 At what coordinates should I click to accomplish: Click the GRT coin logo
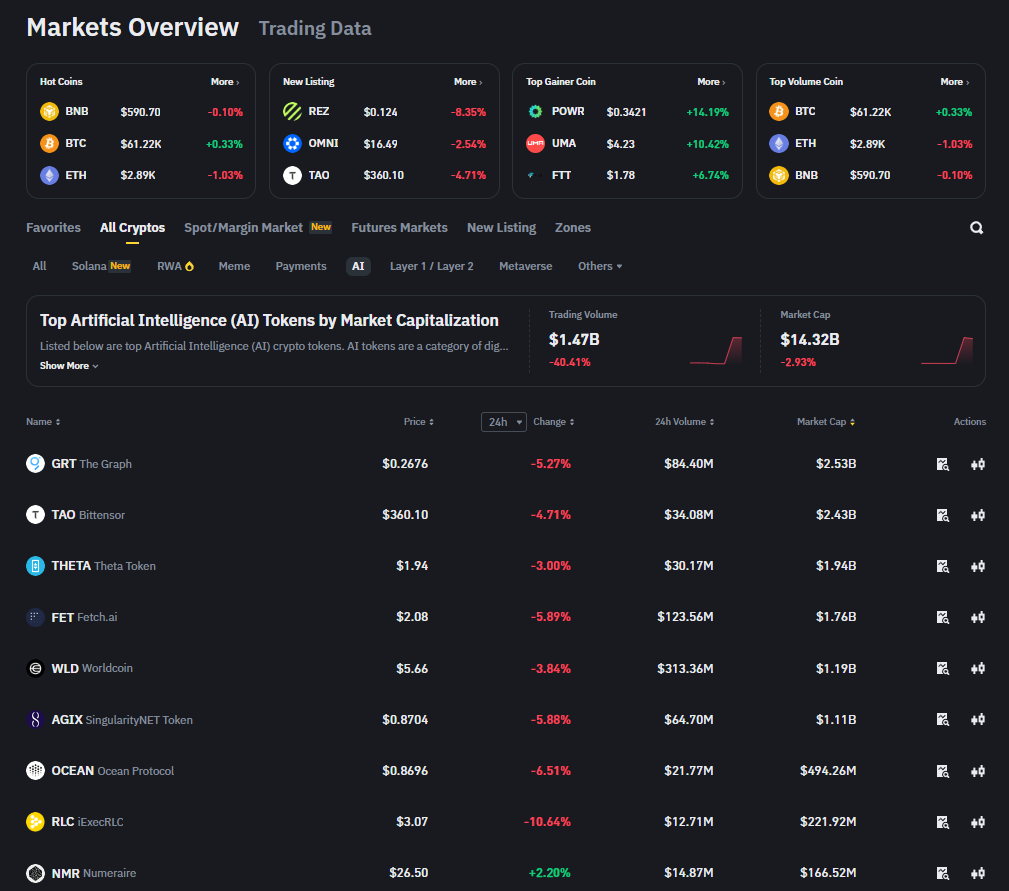[35, 463]
